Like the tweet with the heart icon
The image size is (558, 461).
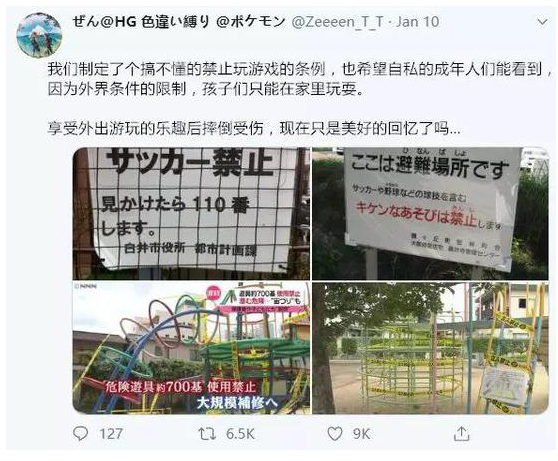tap(335, 434)
